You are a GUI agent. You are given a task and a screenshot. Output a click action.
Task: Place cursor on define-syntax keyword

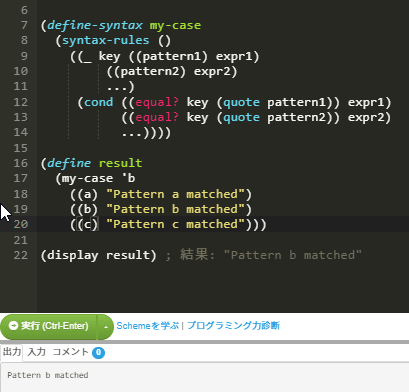click(95, 25)
